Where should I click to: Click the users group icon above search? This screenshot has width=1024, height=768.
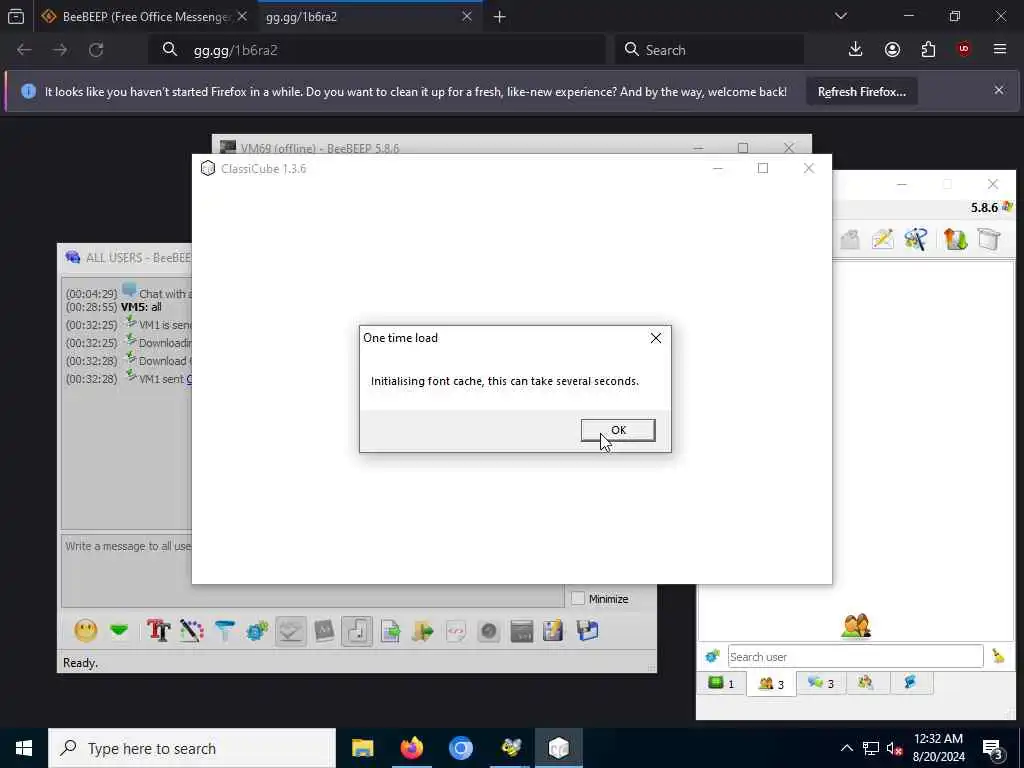(856, 625)
